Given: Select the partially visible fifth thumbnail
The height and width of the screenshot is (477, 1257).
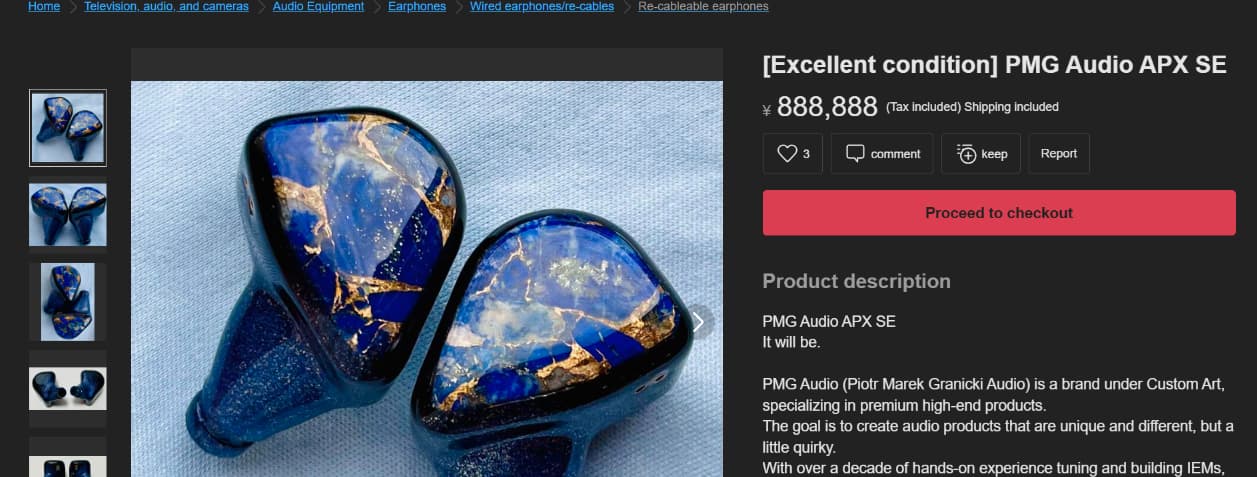Looking at the screenshot, I should (68, 457).
